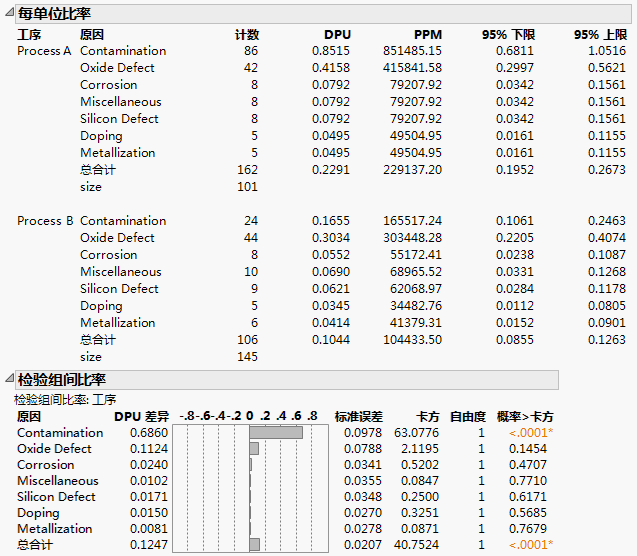Image resolution: width=637 pixels, height=556 pixels.
Task: Click Silicon Defect standard error 0.0348
Action: coord(363,496)
